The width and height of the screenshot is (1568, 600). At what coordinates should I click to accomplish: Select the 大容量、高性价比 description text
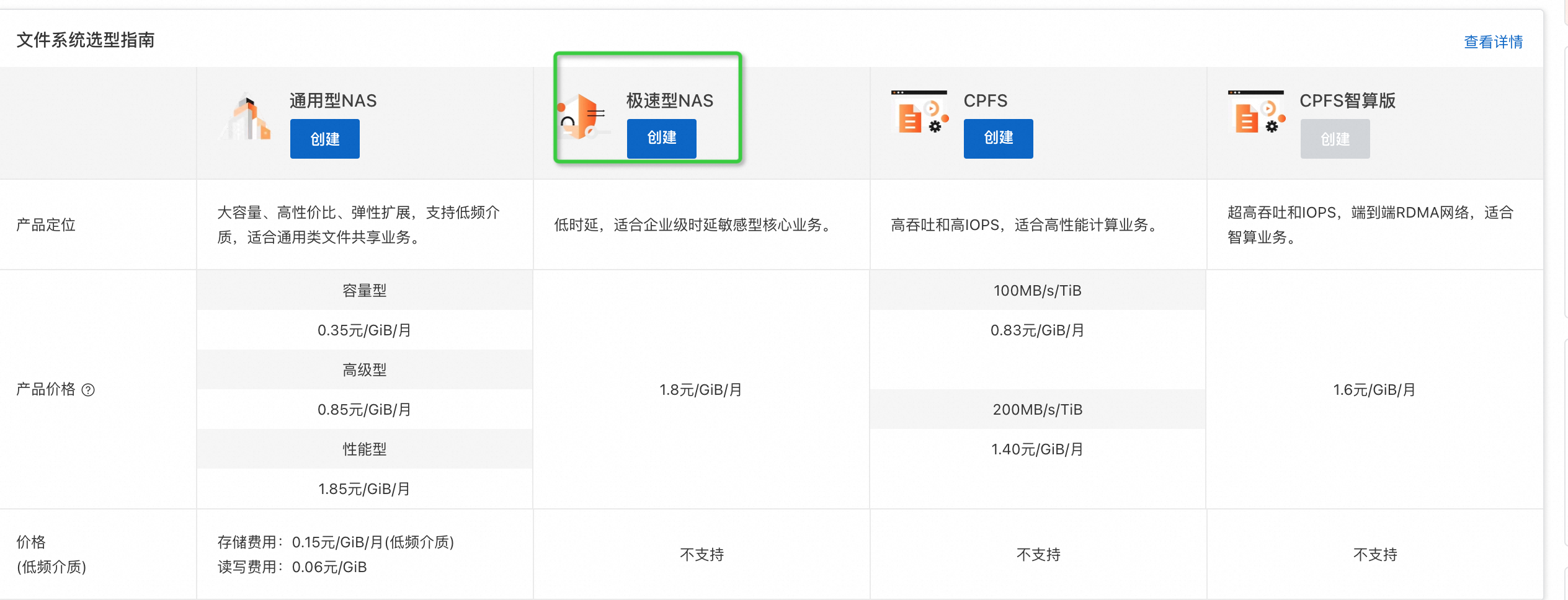click(x=359, y=225)
